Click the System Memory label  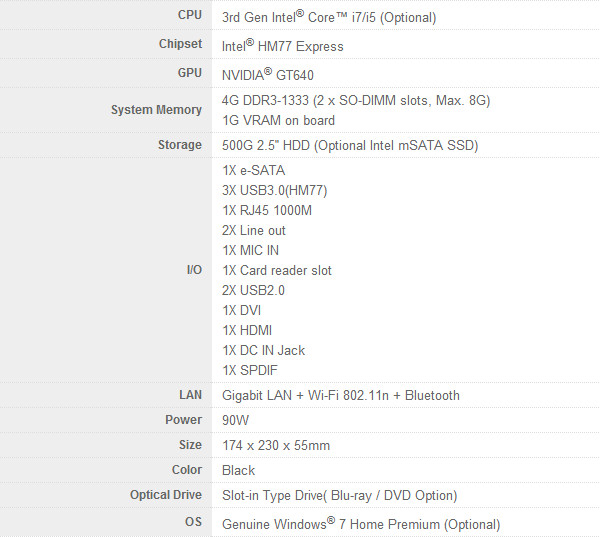point(156,110)
